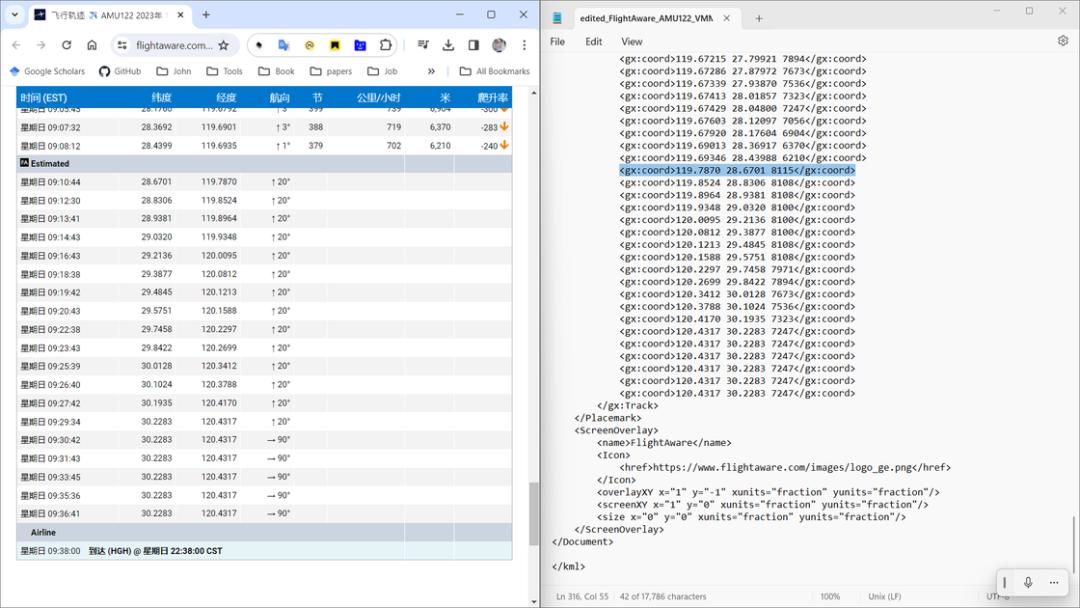Click the 航向 column header

(280, 98)
